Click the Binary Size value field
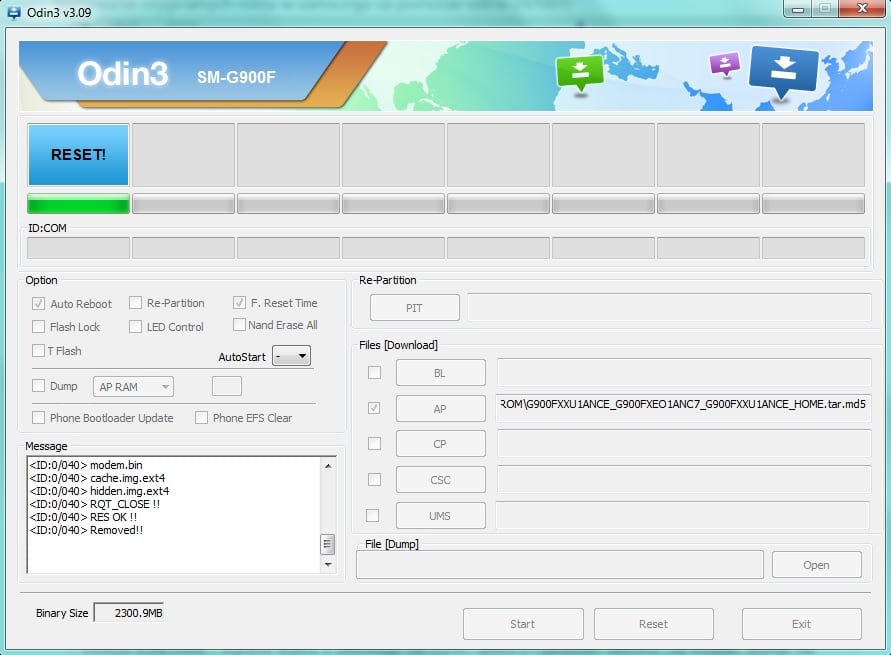Screen dimensions: 891x655 tap(128, 612)
